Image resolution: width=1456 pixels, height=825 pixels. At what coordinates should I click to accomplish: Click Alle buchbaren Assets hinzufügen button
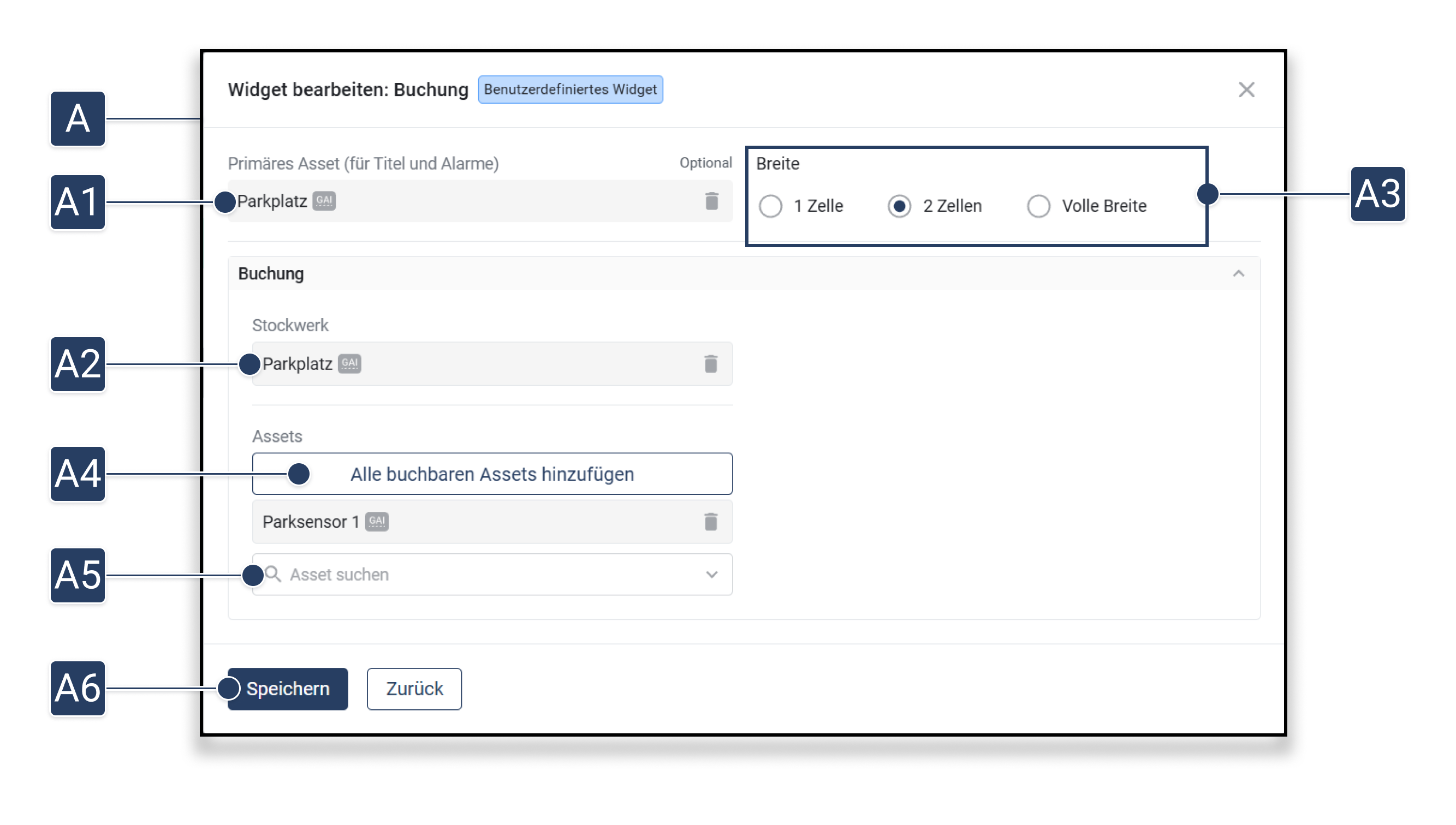[492, 474]
